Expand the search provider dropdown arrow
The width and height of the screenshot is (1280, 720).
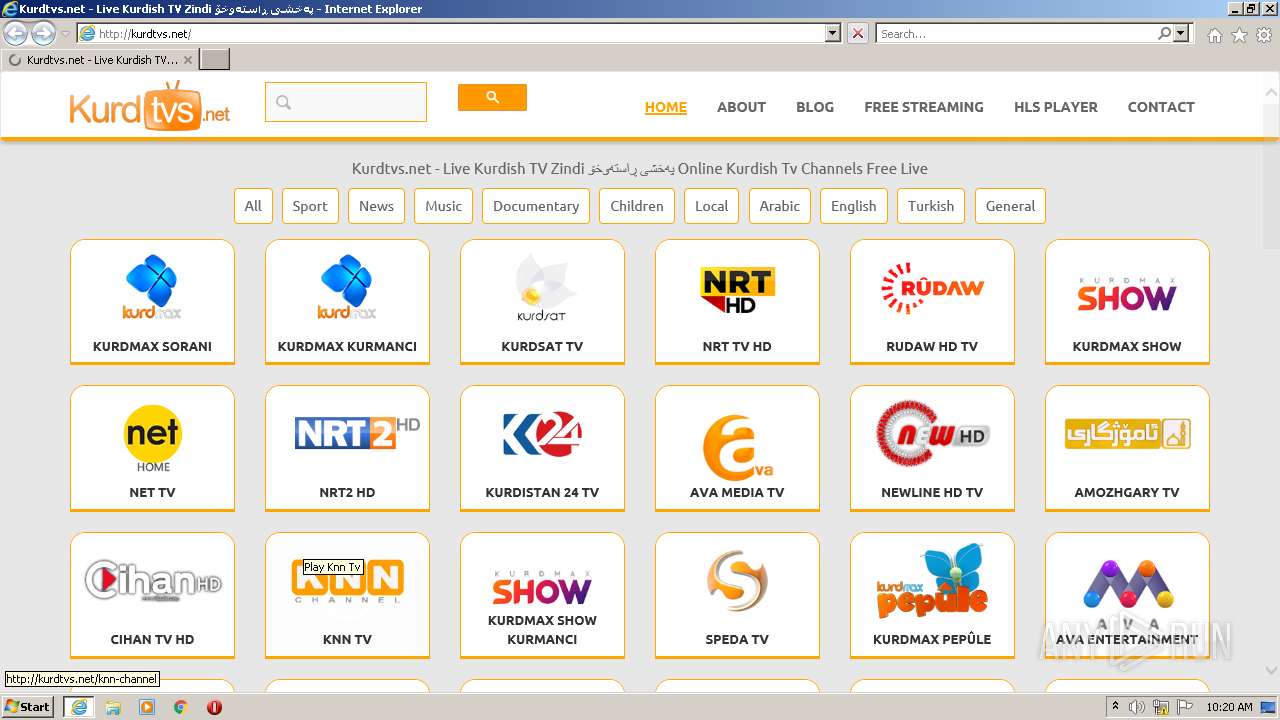click(x=1182, y=33)
